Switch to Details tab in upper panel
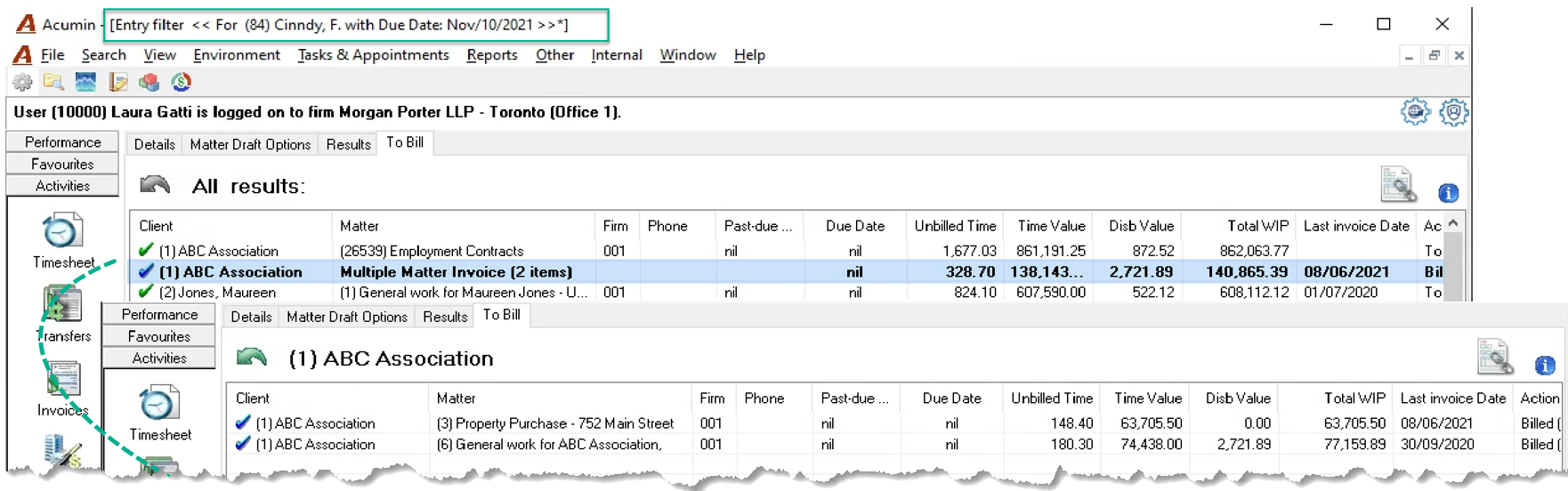The height and width of the screenshot is (491, 1568). pos(155,144)
